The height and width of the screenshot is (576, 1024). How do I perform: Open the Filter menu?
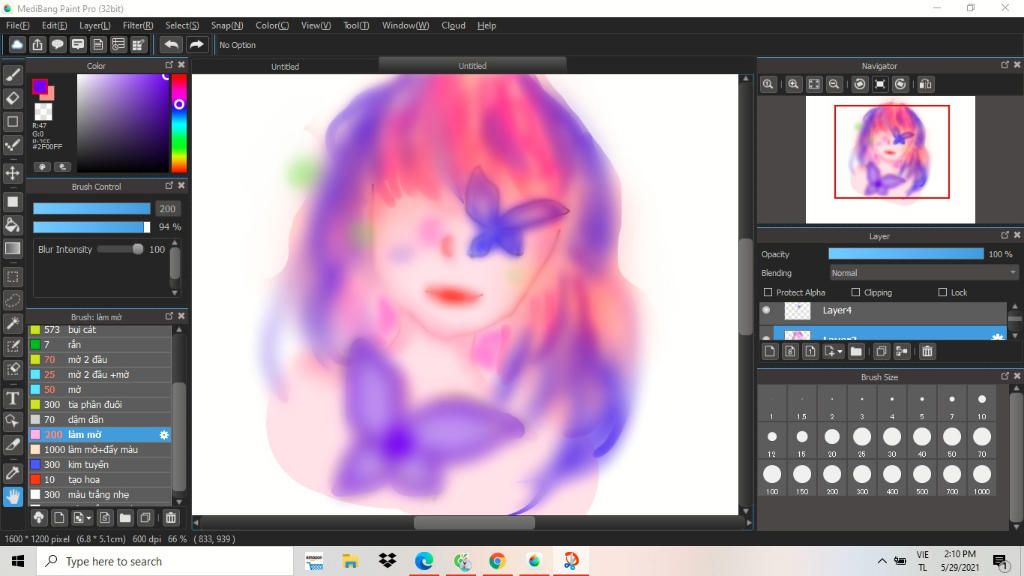click(138, 25)
